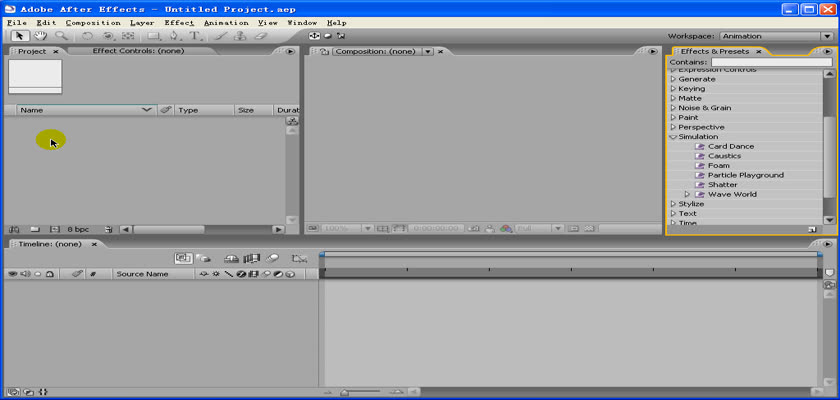840x400 pixels.
Task: Select the Rotation tool
Action: click(x=87, y=36)
